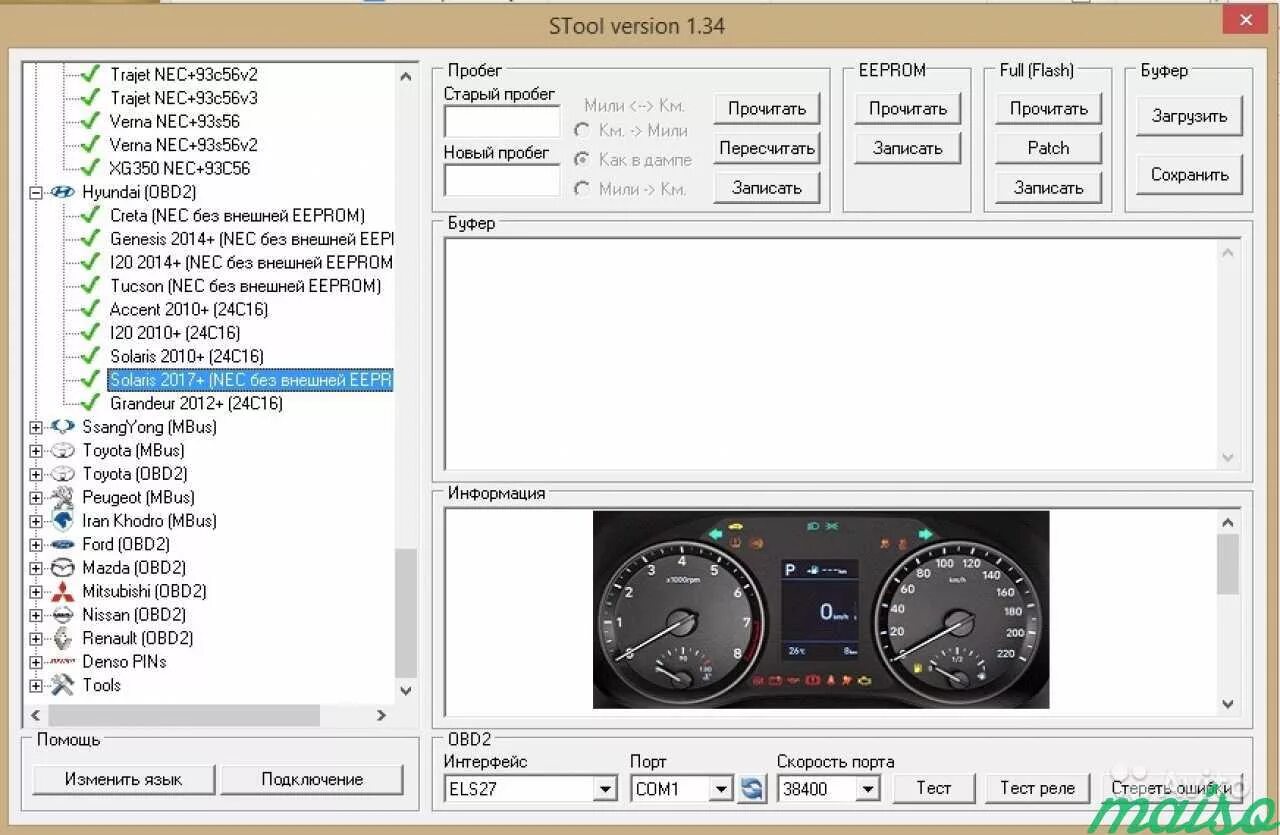Click the tree's horizontal scrollbar thumb
This screenshot has height=835, width=1280.
point(184,715)
